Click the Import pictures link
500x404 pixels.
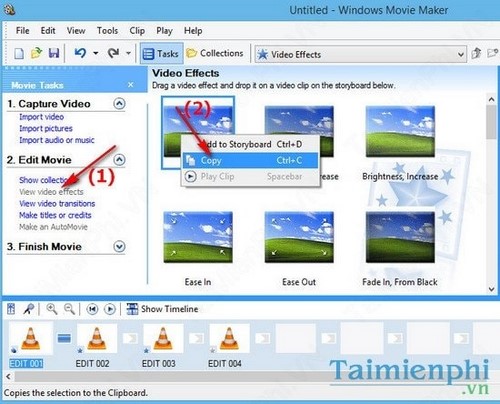(x=46, y=128)
